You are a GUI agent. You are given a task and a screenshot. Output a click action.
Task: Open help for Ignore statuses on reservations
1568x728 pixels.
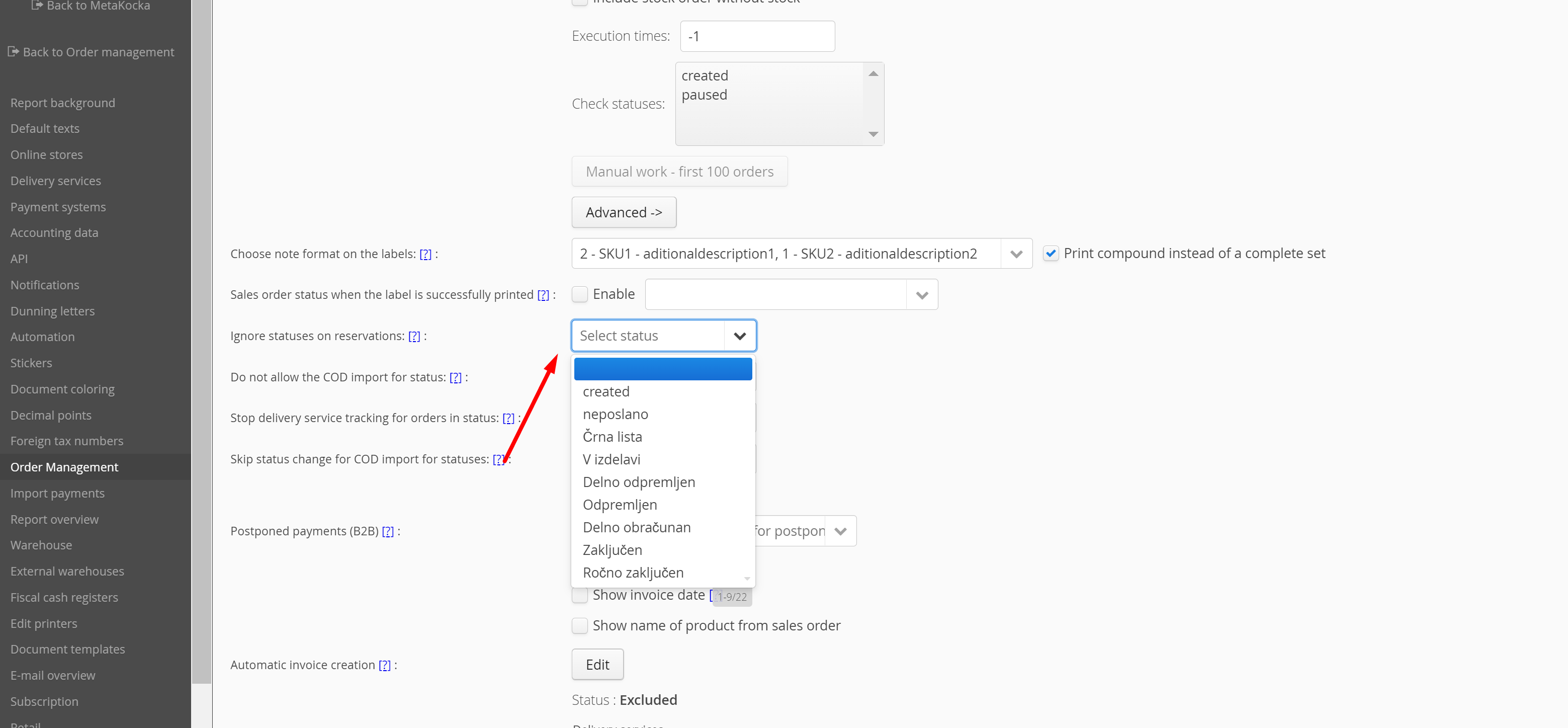pos(414,336)
